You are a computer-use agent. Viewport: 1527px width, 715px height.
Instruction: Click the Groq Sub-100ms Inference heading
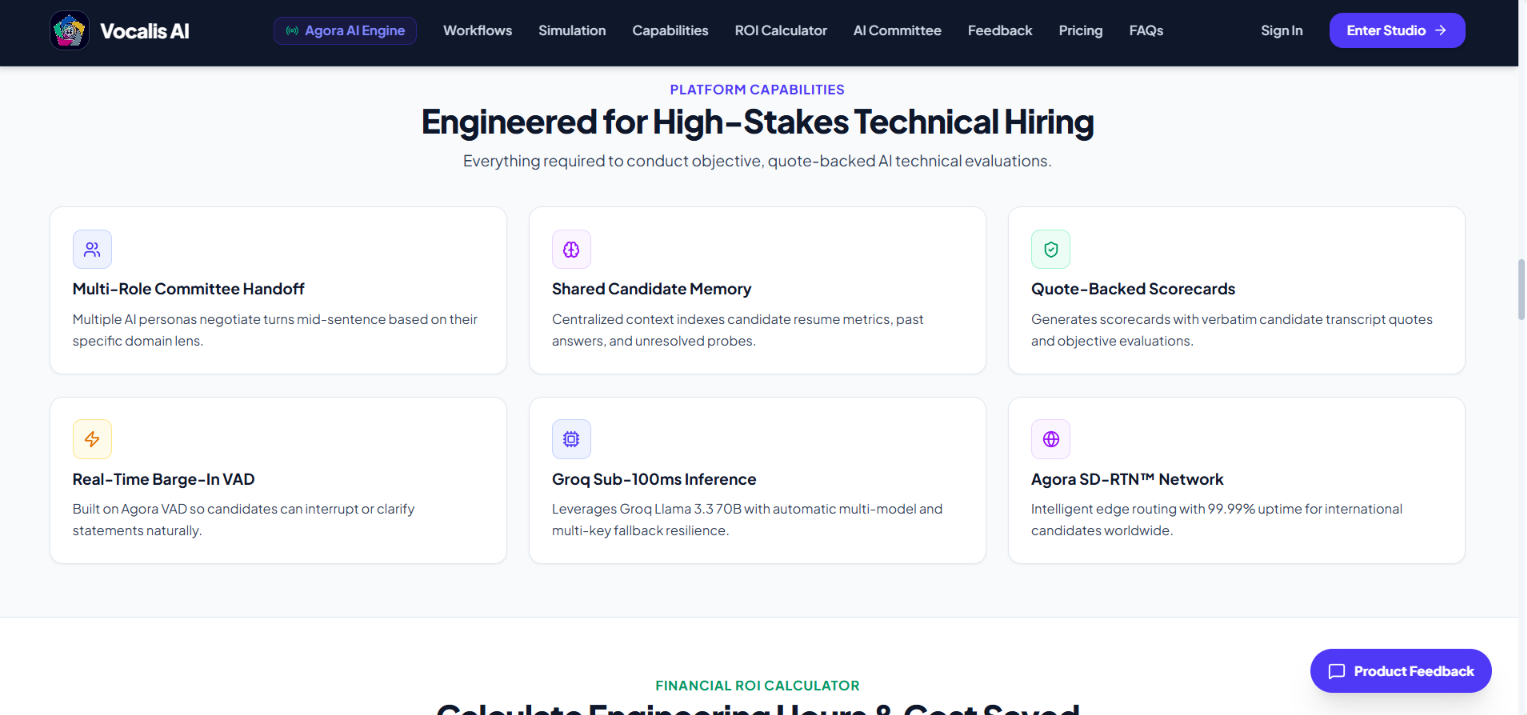pyautogui.click(x=654, y=479)
